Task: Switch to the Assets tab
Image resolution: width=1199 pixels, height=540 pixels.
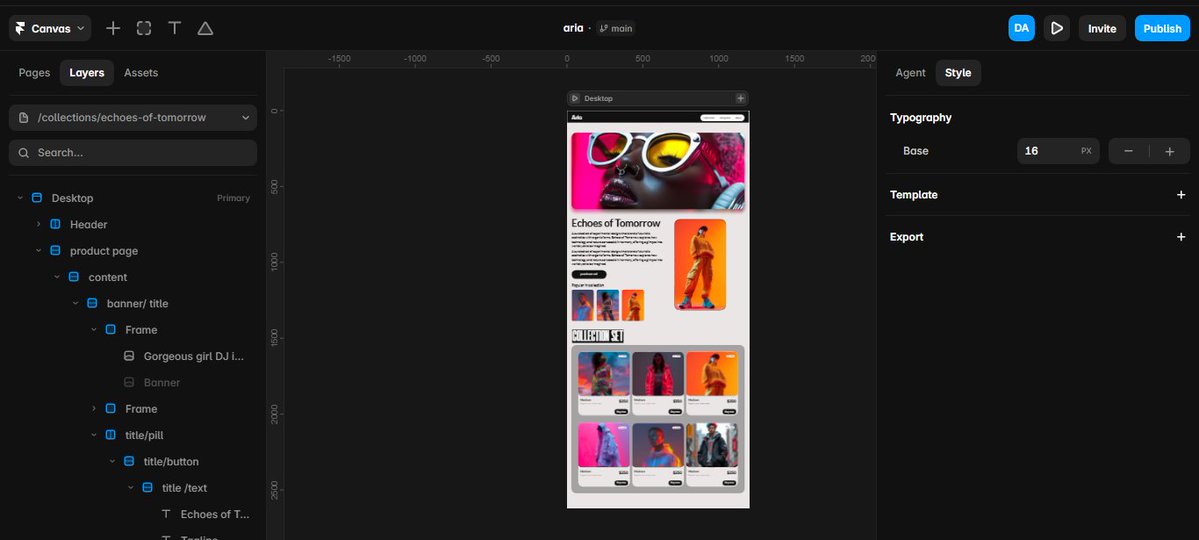Action: [141, 73]
